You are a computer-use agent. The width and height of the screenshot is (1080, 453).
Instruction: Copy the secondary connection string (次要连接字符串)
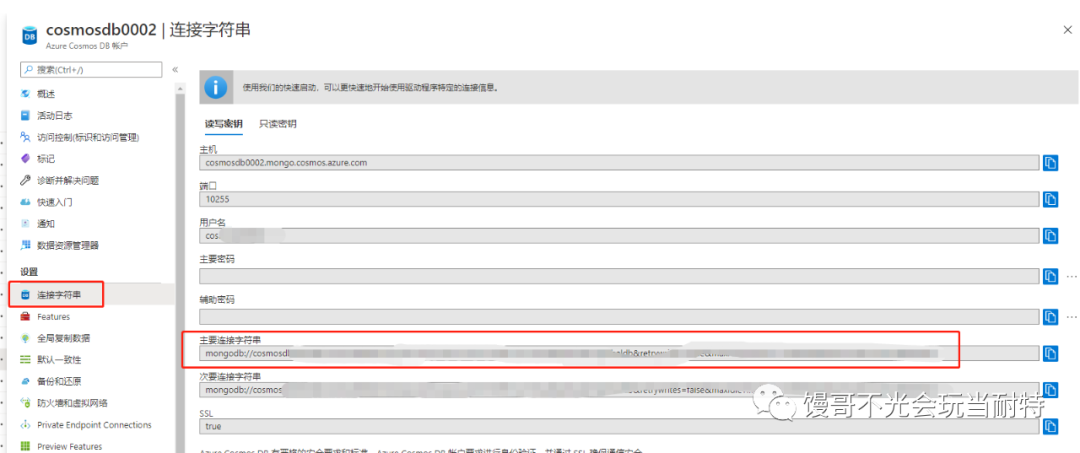(1050, 390)
